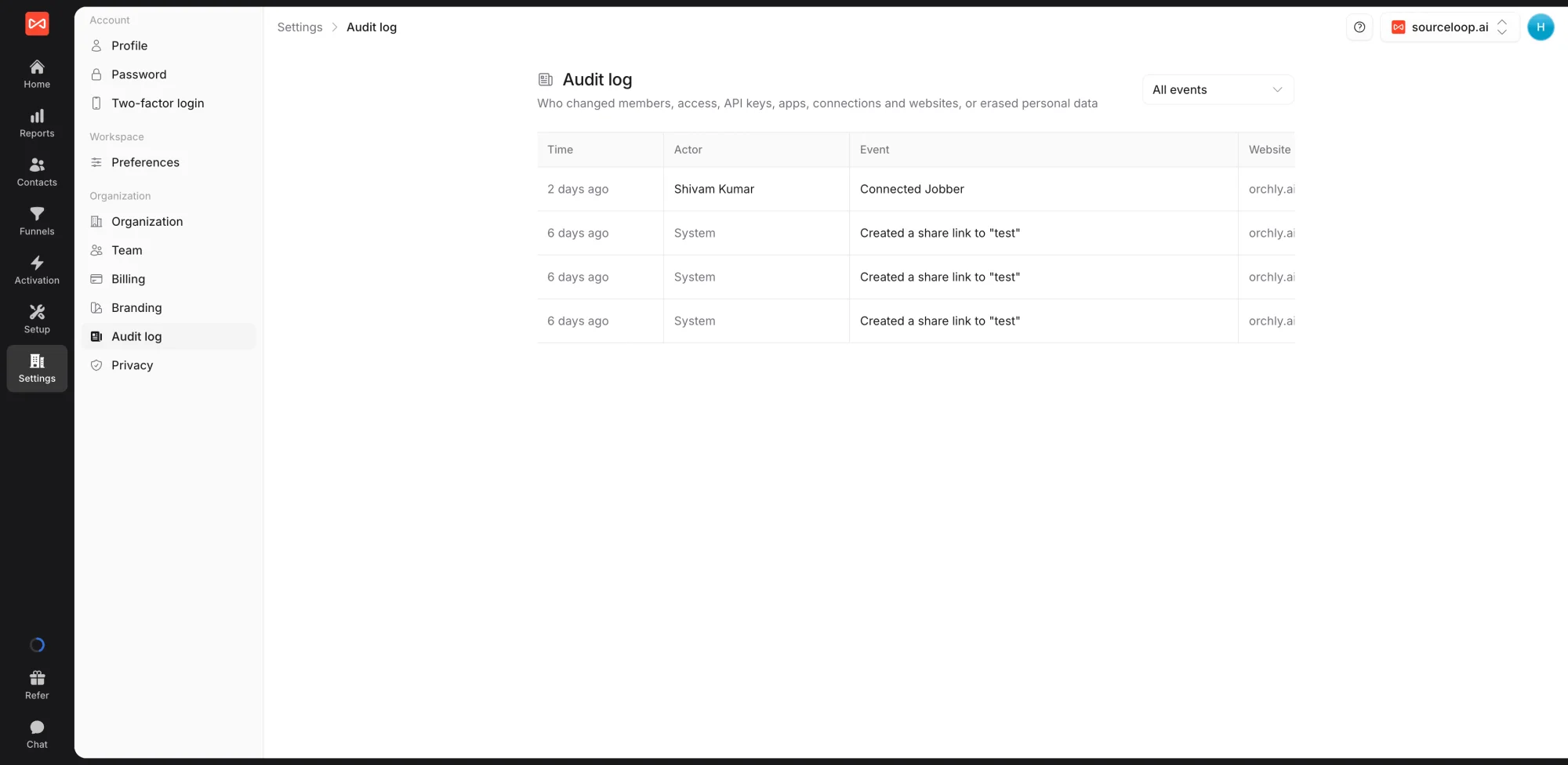This screenshot has height=765, width=1568.
Task: Open the Profile settings page
Action: click(x=169, y=45)
